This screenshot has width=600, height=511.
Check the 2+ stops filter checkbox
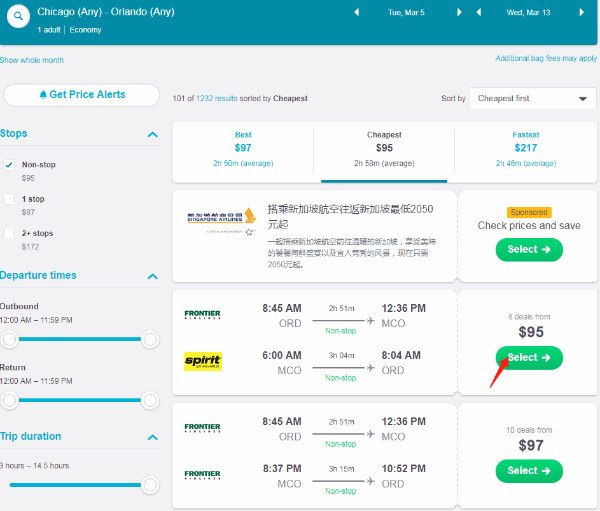pos(9,233)
